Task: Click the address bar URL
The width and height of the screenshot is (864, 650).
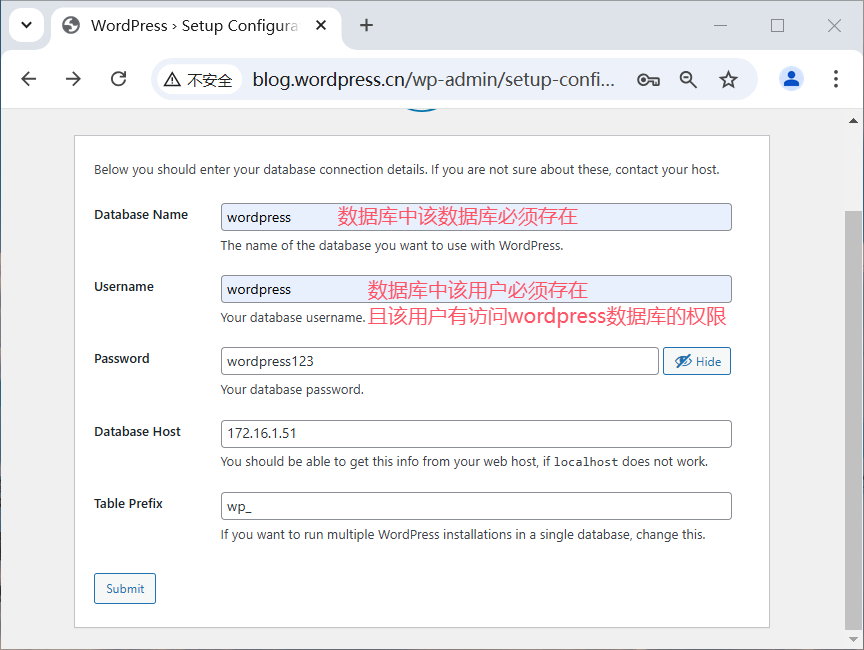Action: coord(433,80)
